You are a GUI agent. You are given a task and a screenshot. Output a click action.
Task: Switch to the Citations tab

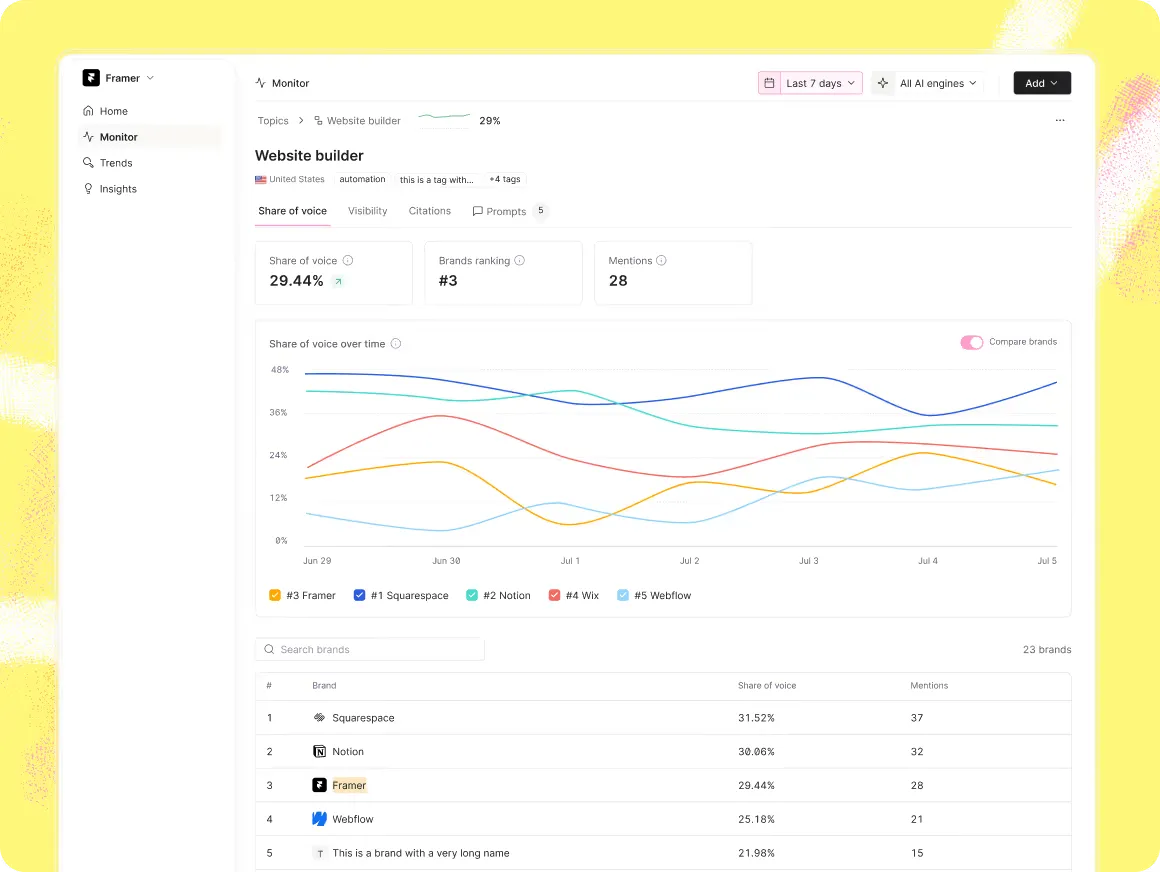click(430, 211)
